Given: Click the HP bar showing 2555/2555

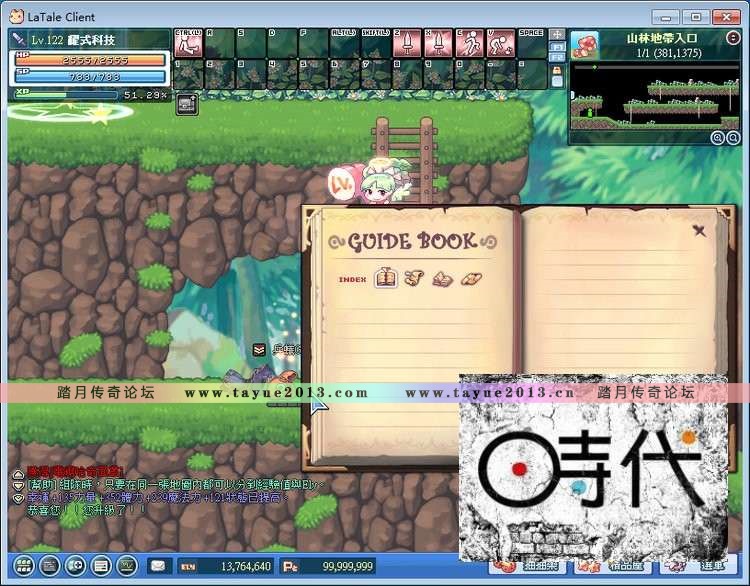Looking at the screenshot, I should click(89, 60).
